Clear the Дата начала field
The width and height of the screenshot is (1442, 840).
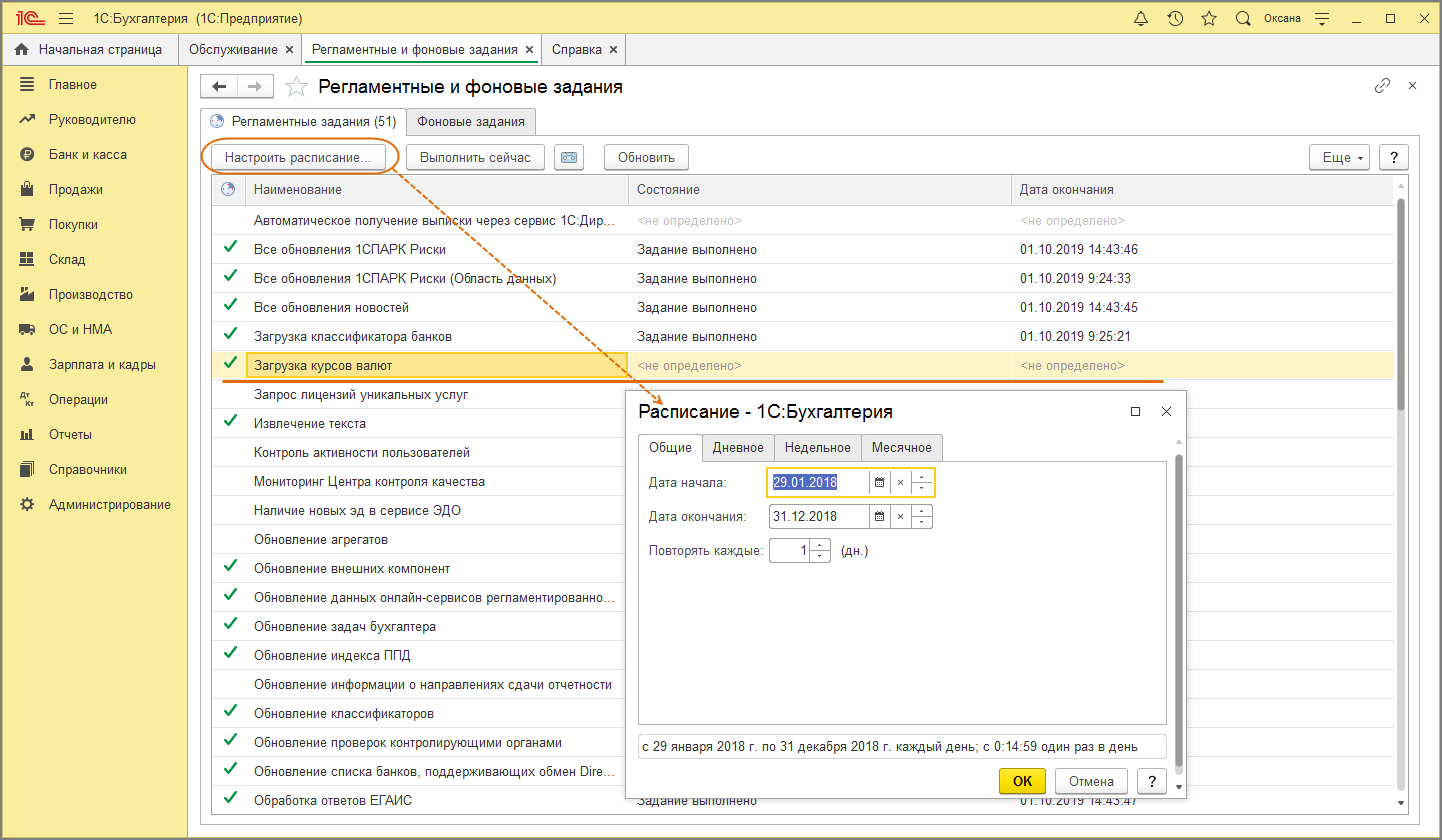click(x=900, y=483)
